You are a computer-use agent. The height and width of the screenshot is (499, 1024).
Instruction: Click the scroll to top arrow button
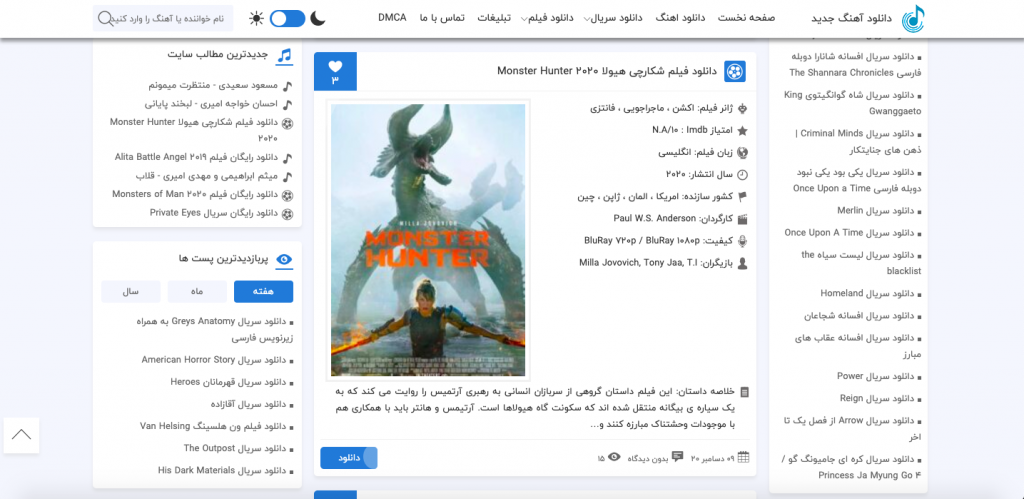(21, 435)
